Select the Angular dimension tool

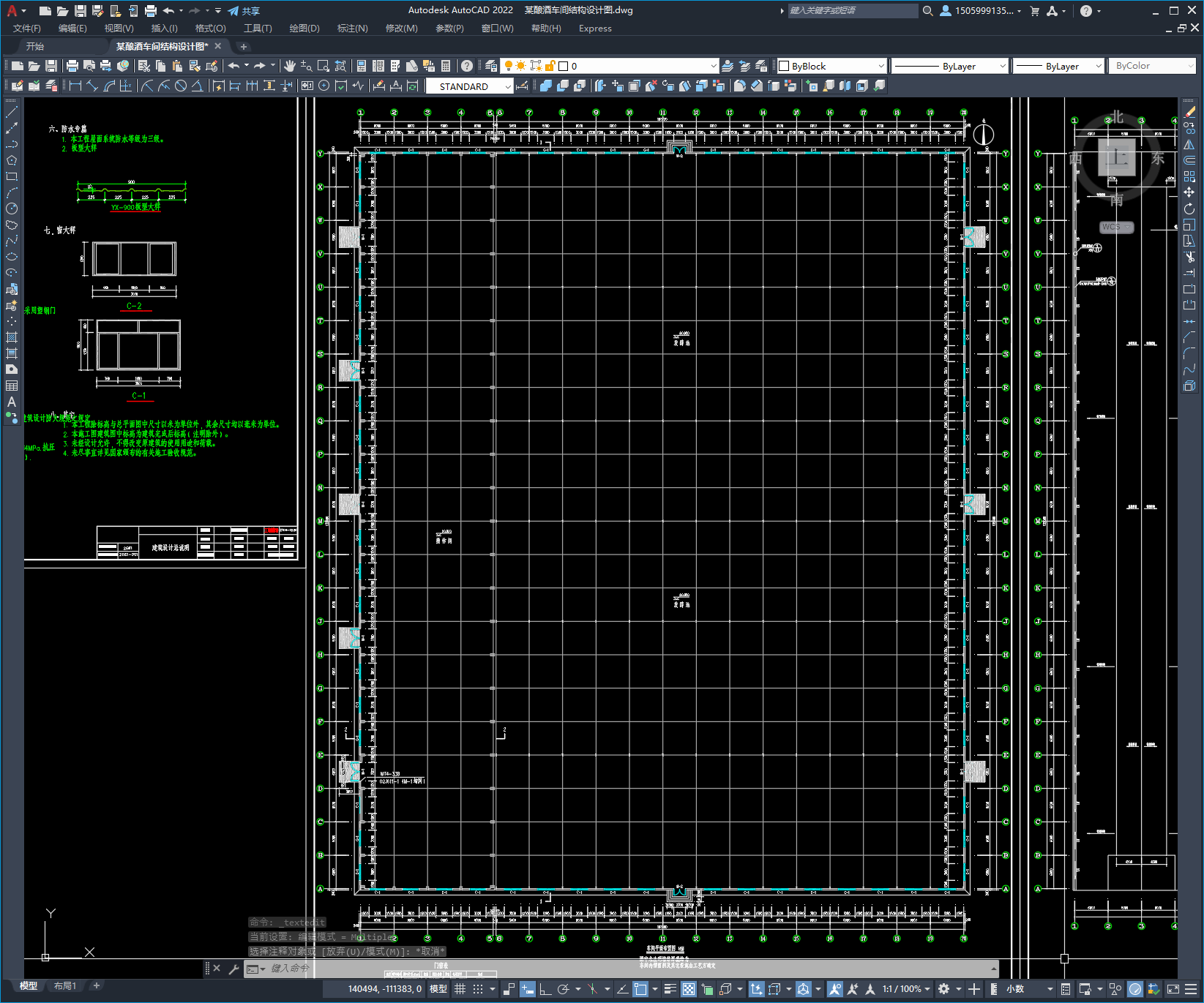[x=197, y=86]
